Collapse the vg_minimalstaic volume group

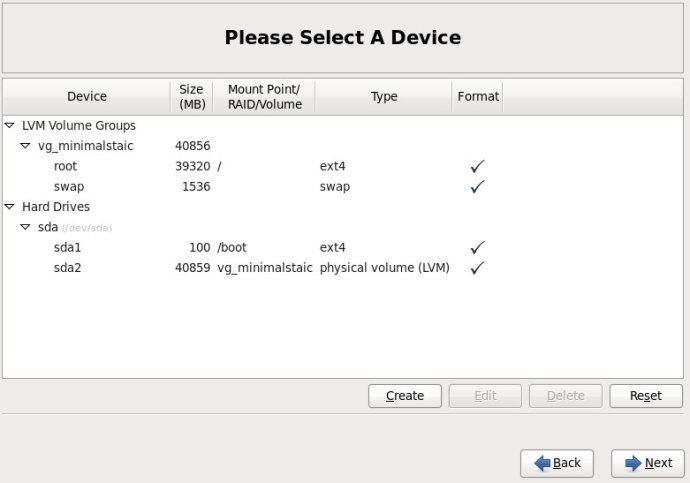25,146
